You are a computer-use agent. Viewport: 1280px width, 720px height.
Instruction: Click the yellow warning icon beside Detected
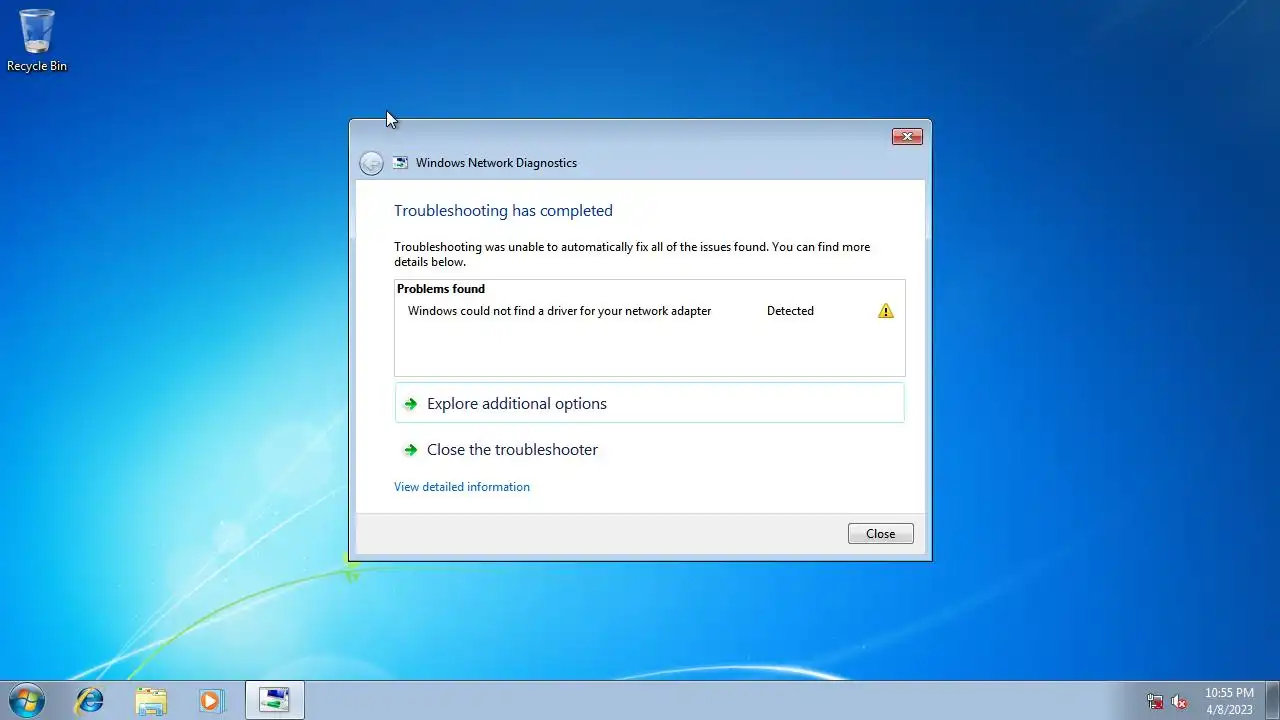[885, 311]
